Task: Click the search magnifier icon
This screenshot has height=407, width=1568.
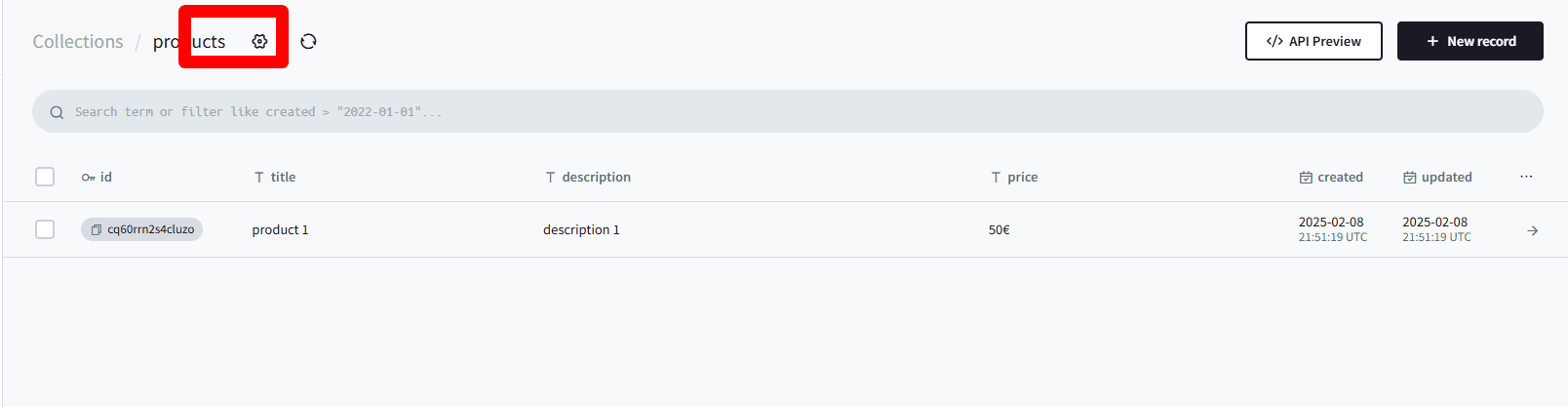Action: click(57, 112)
